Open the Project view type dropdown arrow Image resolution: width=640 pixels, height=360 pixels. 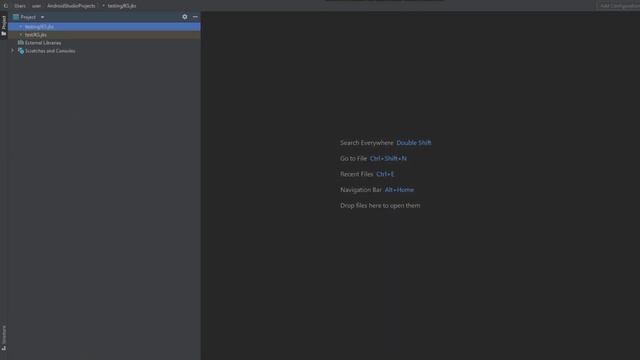pyautogui.click(x=42, y=17)
